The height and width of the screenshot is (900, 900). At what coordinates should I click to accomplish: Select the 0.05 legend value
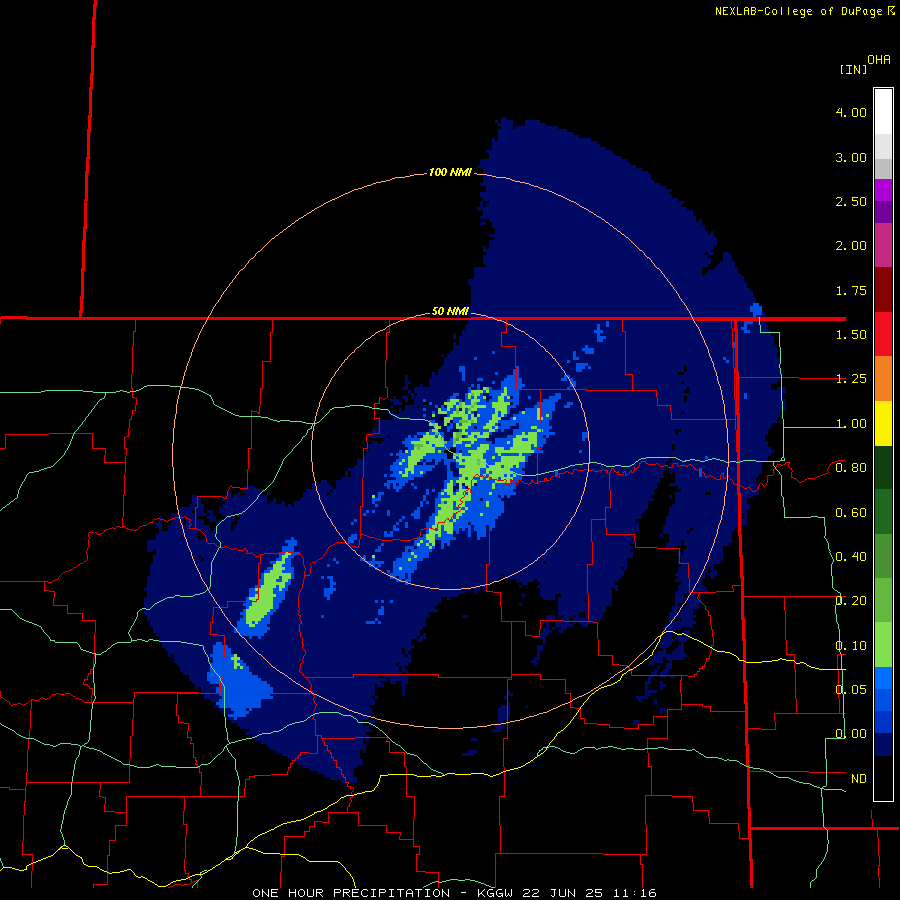(851, 689)
